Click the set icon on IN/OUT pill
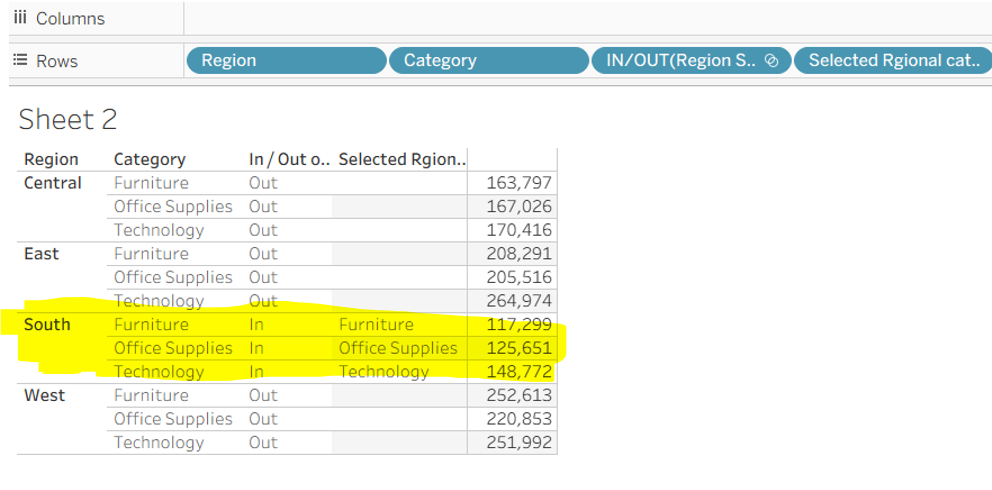This screenshot has width=992, height=490. (771, 61)
